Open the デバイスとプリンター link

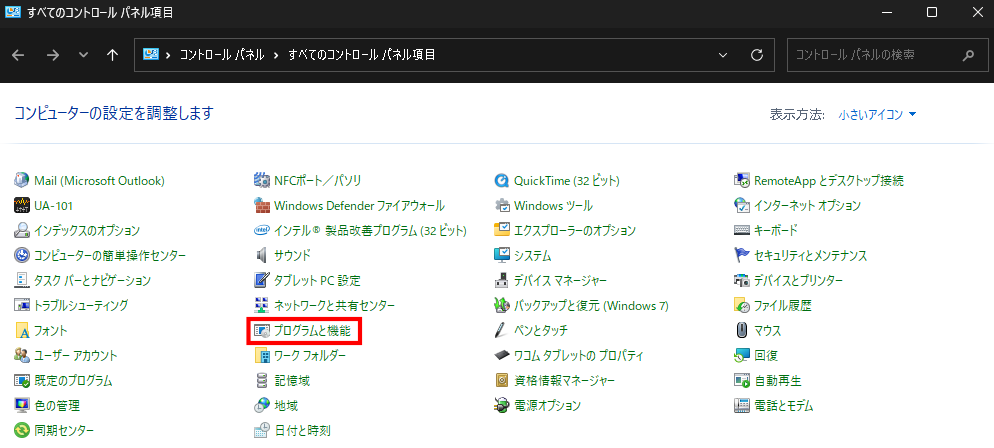799,280
